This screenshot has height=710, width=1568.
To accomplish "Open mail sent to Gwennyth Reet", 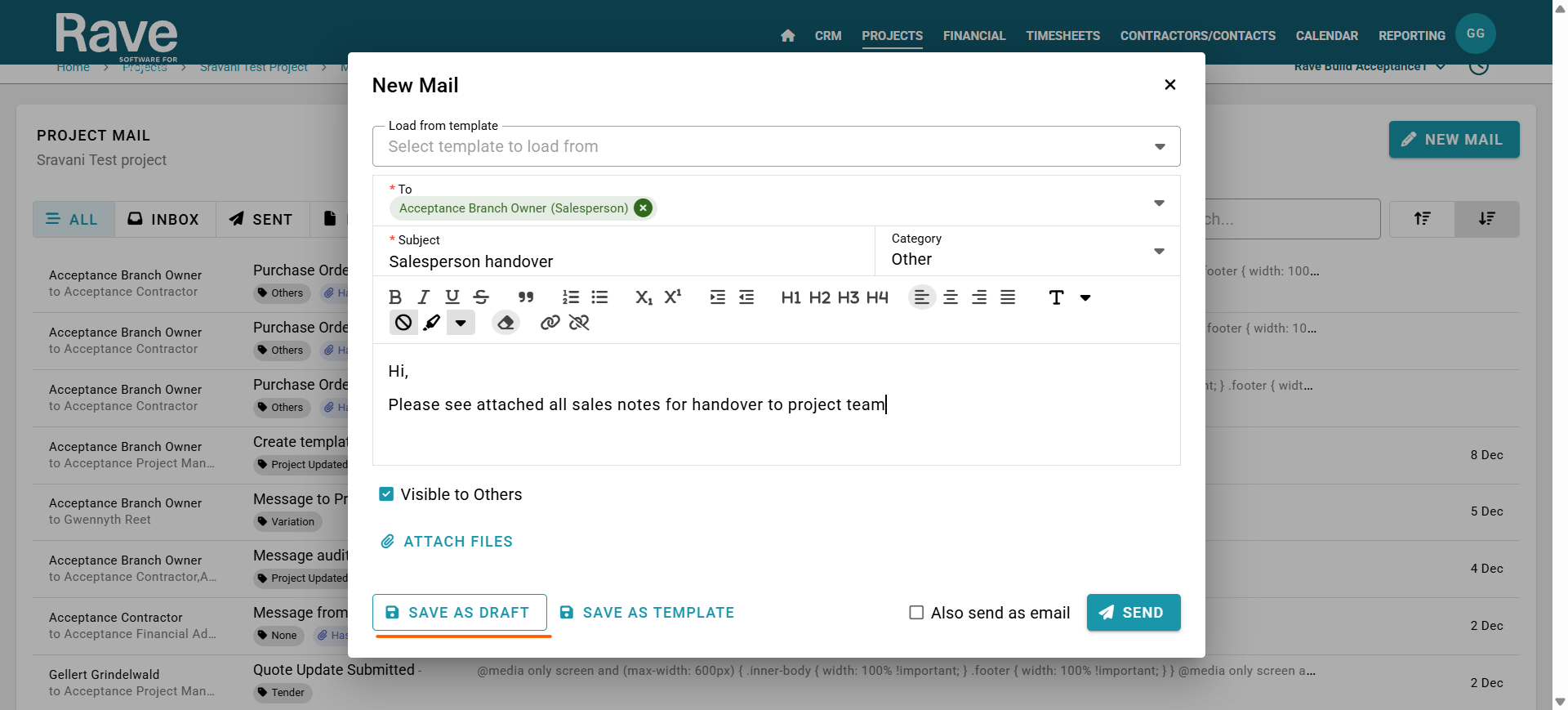I will click(776, 512).
